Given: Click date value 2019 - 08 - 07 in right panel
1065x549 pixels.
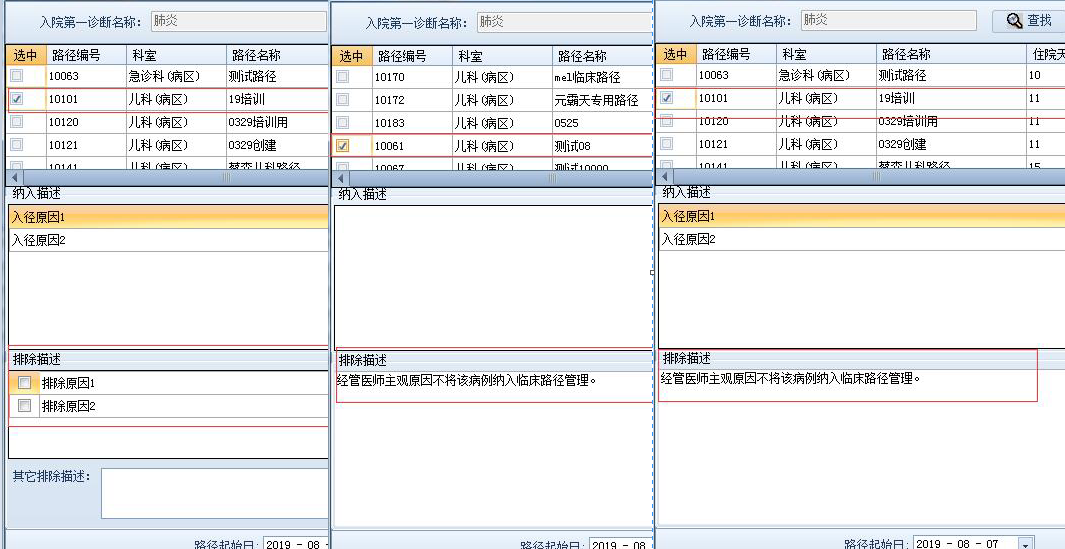Looking at the screenshot, I should click(958, 544).
